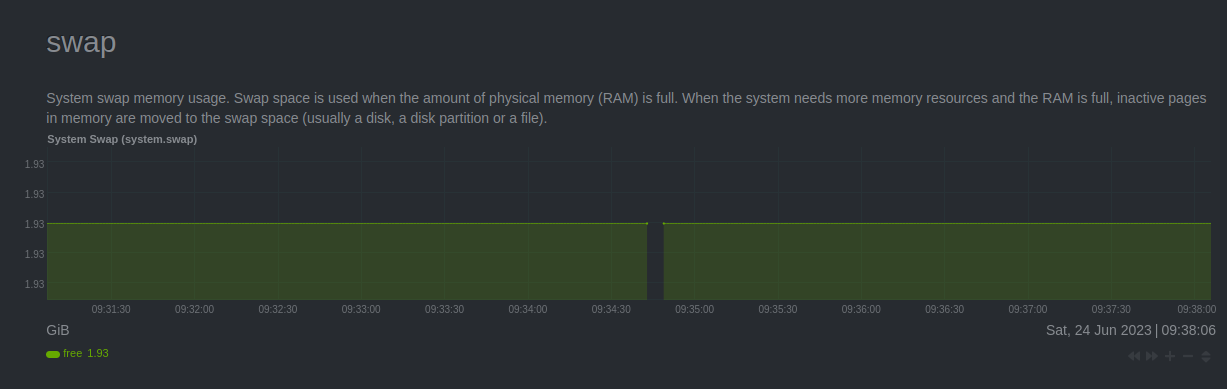This screenshot has width=1227, height=389.
Task: Select System Swap (system.swap) chart title
Action: point(122,139)
